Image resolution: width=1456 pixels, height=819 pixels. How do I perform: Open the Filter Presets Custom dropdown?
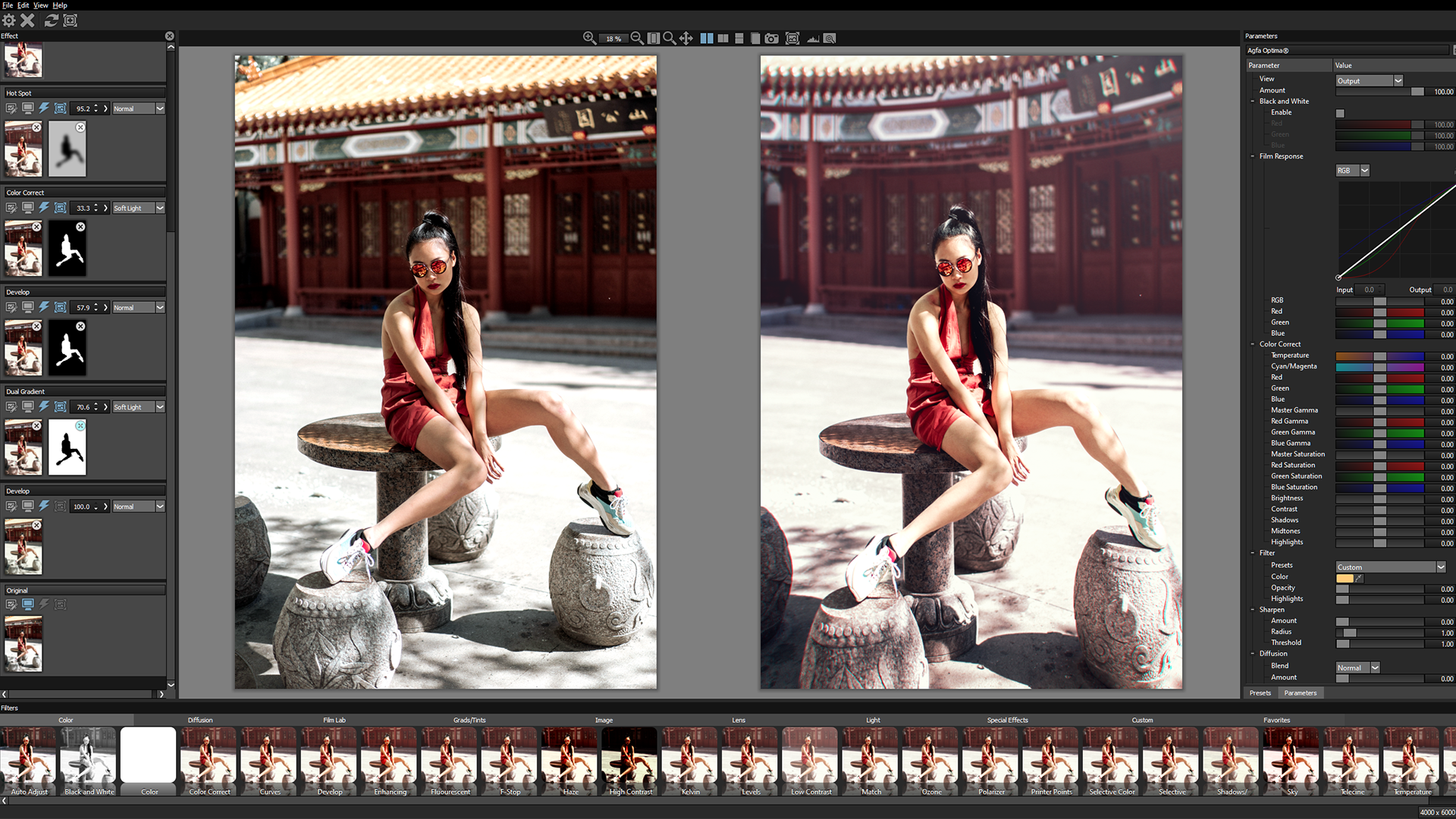click(1391, 567)
